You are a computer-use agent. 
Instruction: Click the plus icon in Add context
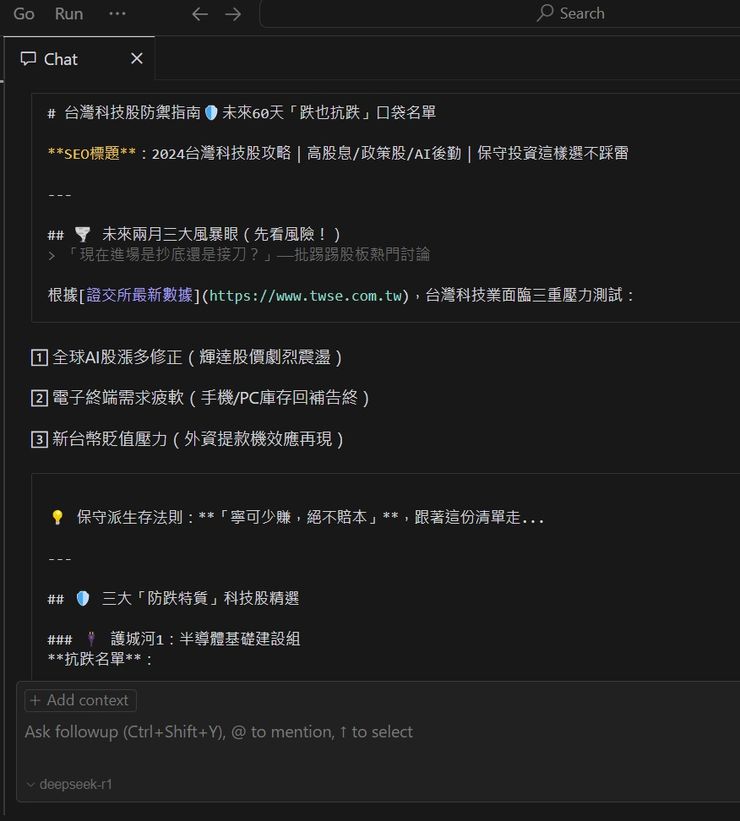(35, 700)
